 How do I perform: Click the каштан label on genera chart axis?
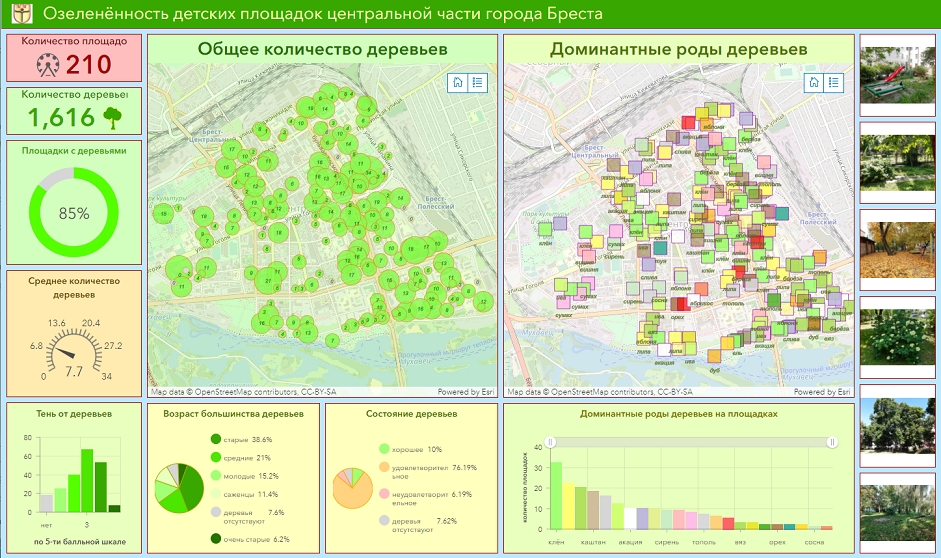[593, 542]
